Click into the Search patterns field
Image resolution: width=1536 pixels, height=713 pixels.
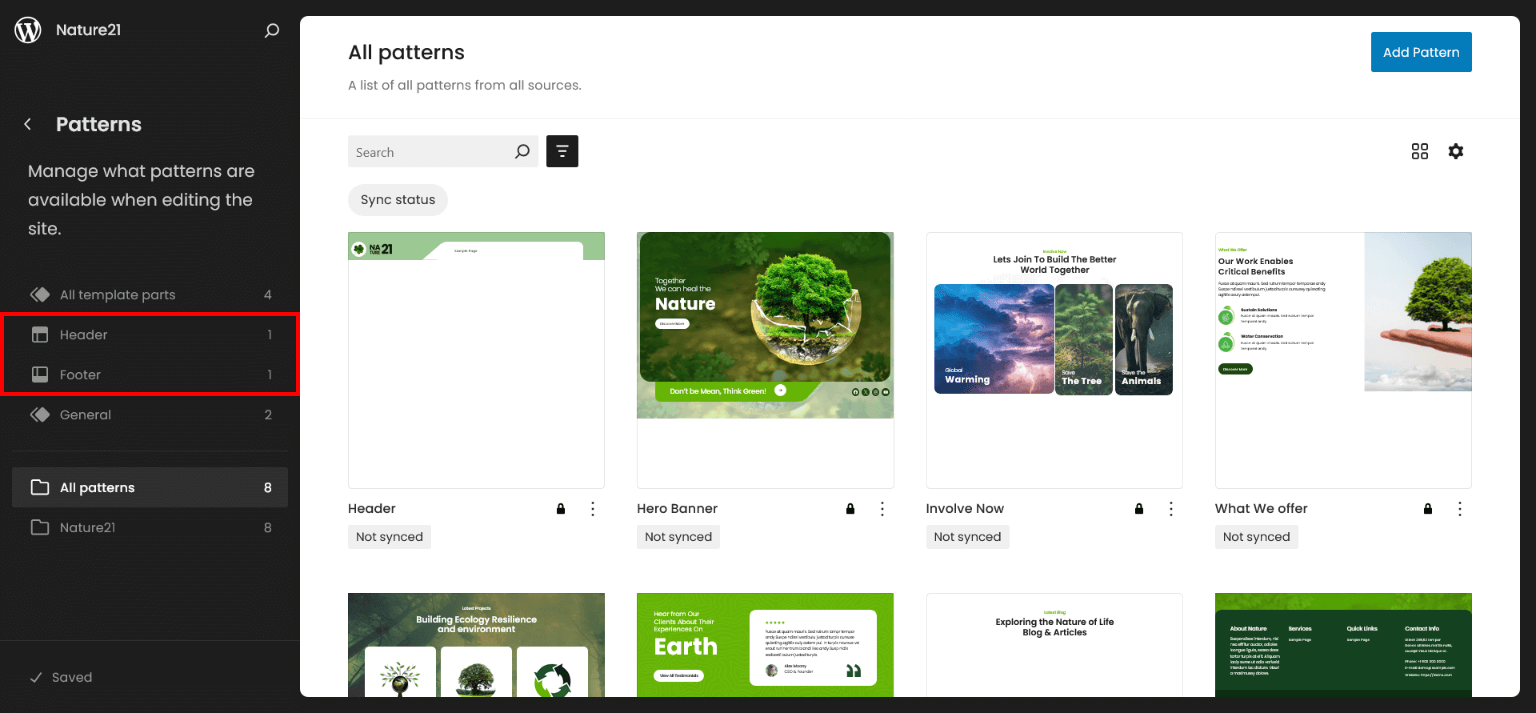[428, 152]
